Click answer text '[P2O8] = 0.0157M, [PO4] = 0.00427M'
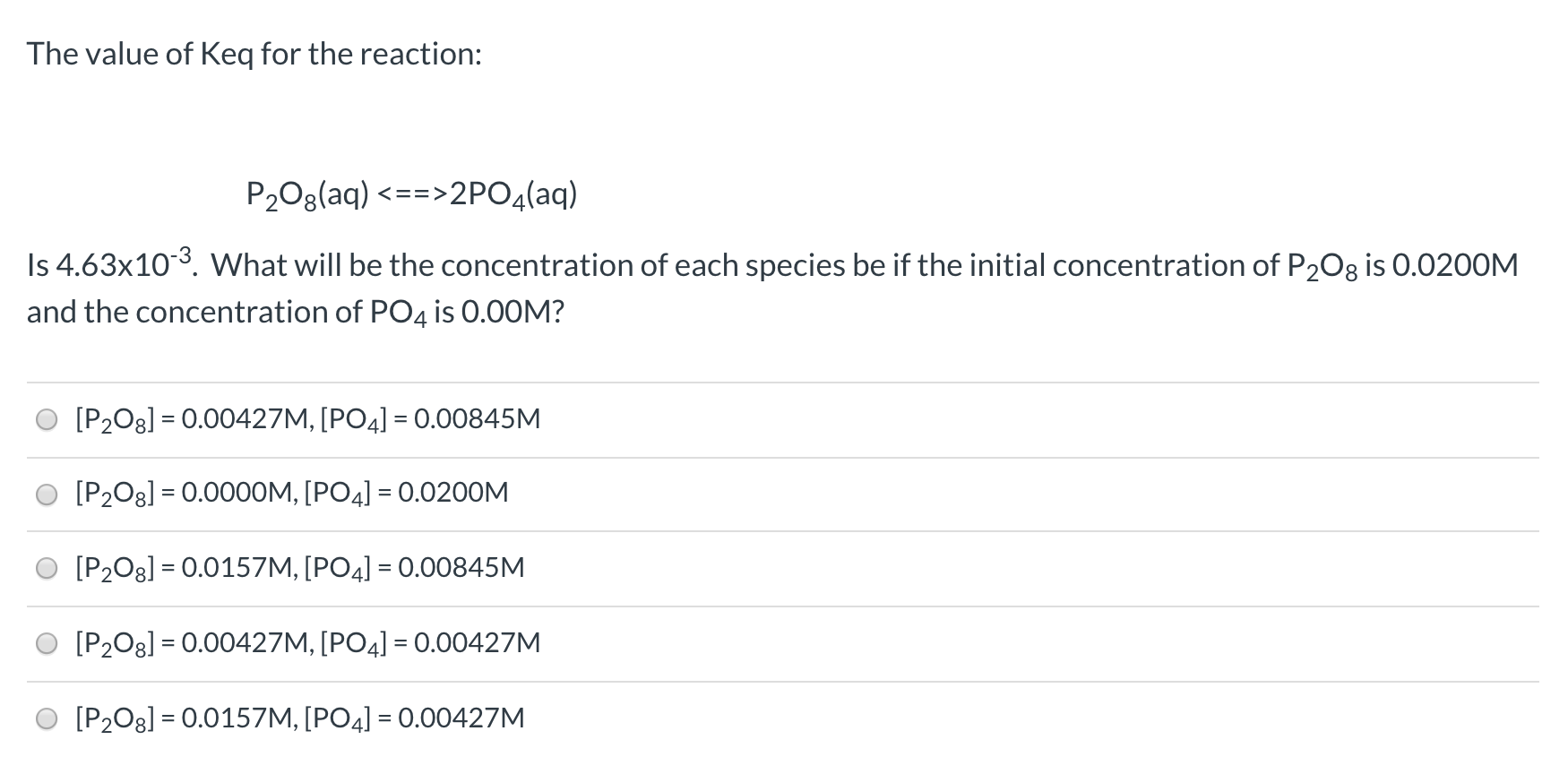The width and height of the screenshot is (1568, 774). click(301, 718)
